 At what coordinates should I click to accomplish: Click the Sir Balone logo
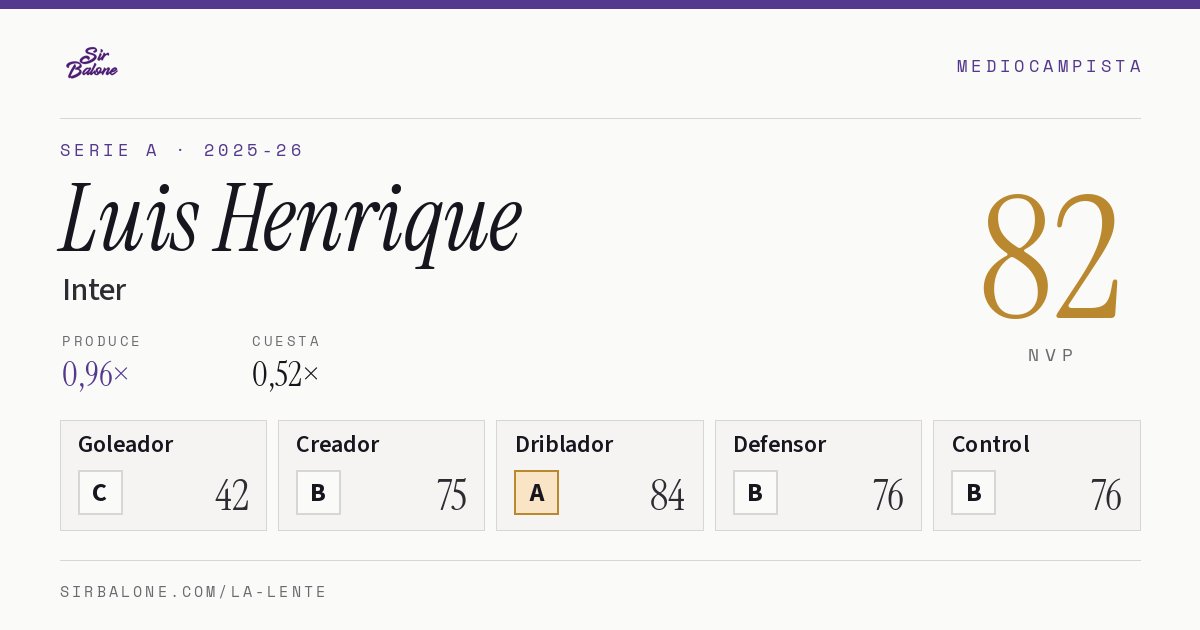click(x=92, y=63)
